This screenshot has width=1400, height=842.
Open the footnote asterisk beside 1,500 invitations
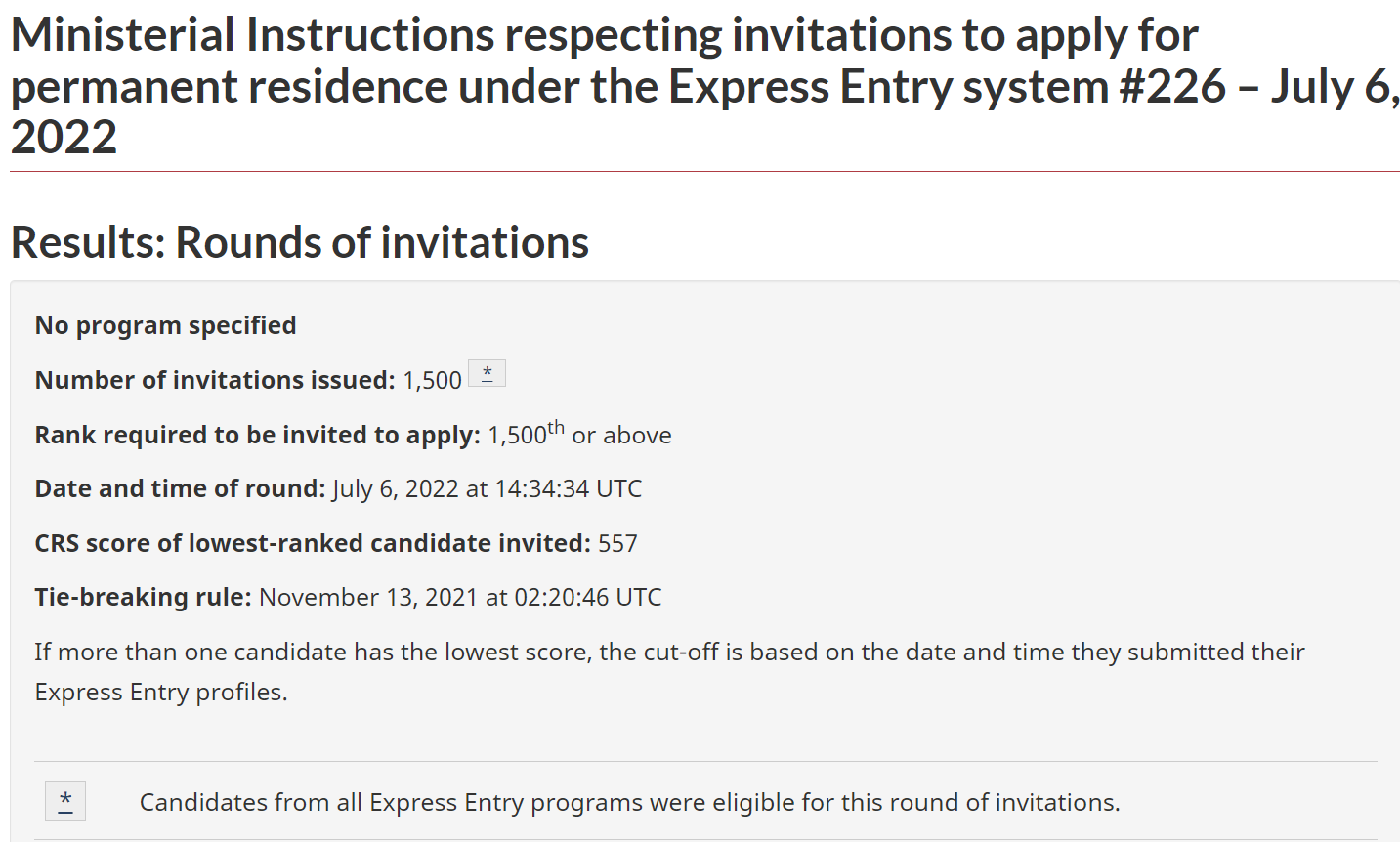pos(487,374)
